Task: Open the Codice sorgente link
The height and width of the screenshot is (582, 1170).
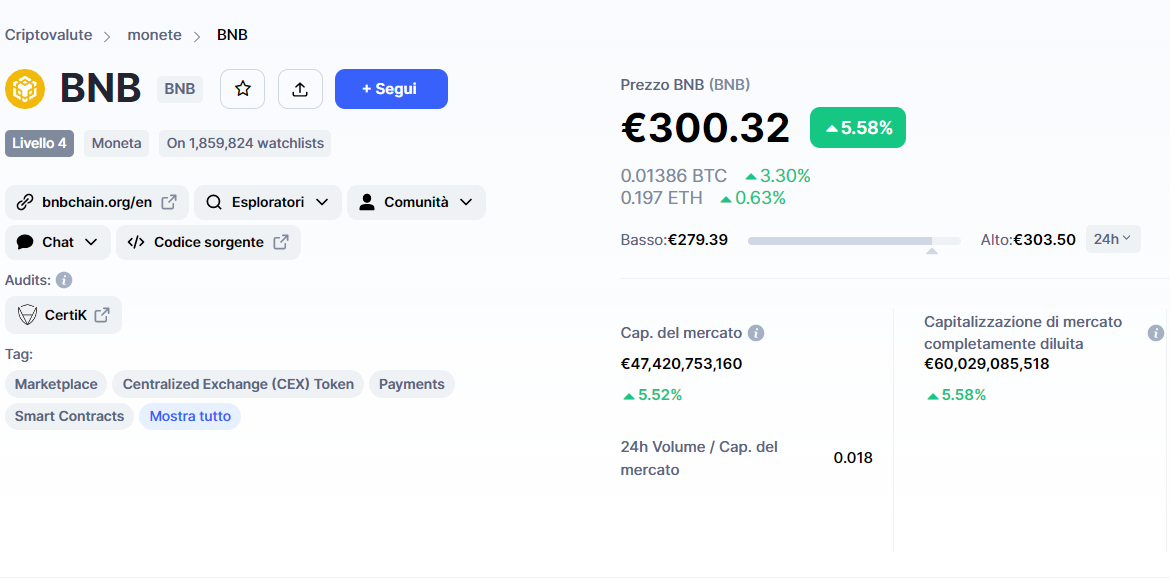Action: click(x=208, y=242)
